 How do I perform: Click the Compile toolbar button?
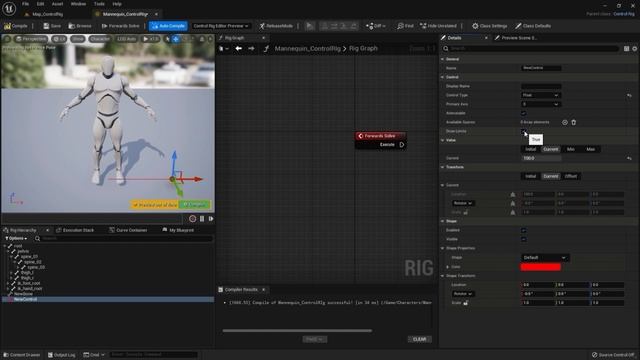tap(16, 26)
